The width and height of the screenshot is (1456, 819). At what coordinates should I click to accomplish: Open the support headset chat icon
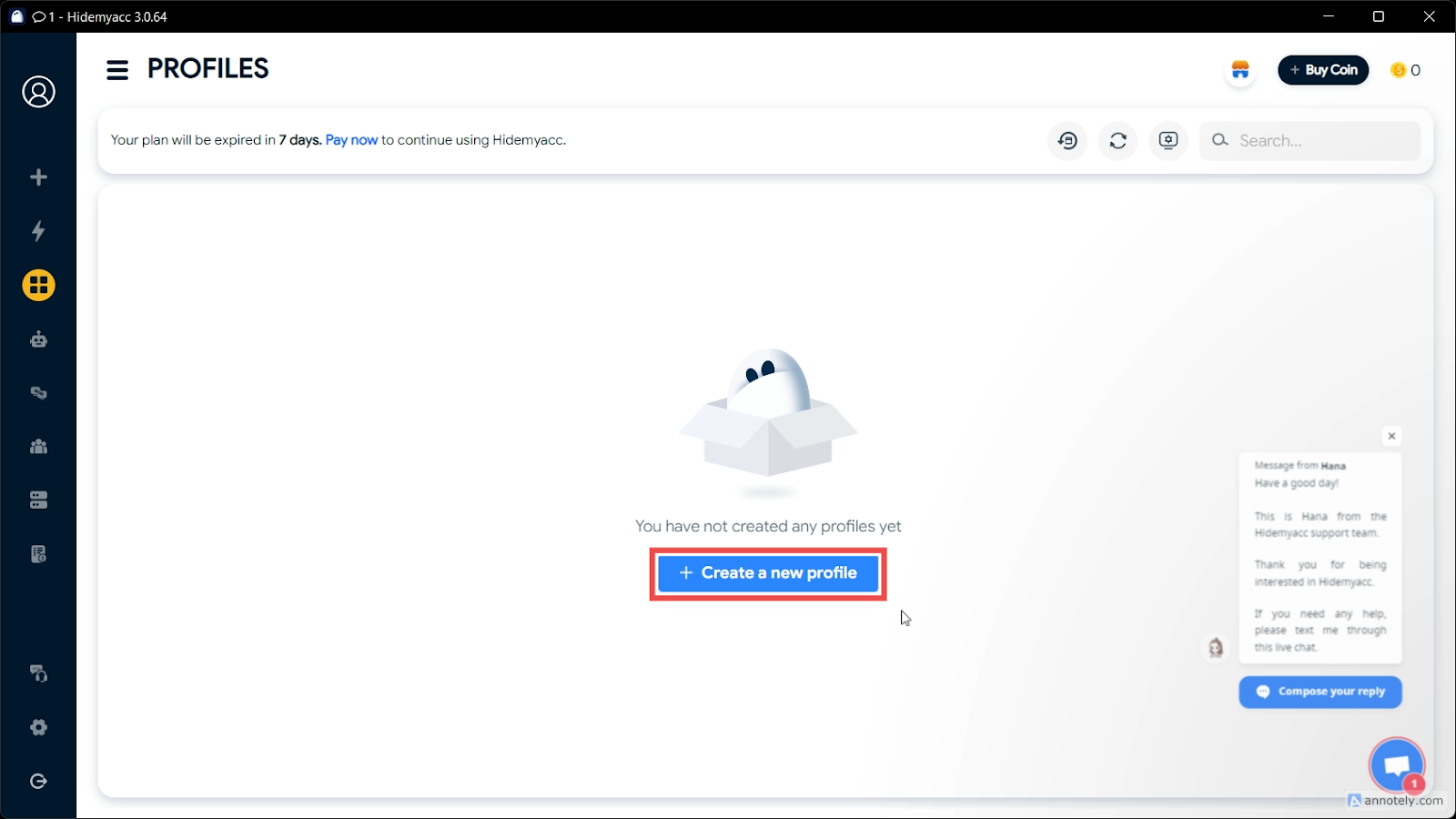pyautogui.click(x=38, y=673)
